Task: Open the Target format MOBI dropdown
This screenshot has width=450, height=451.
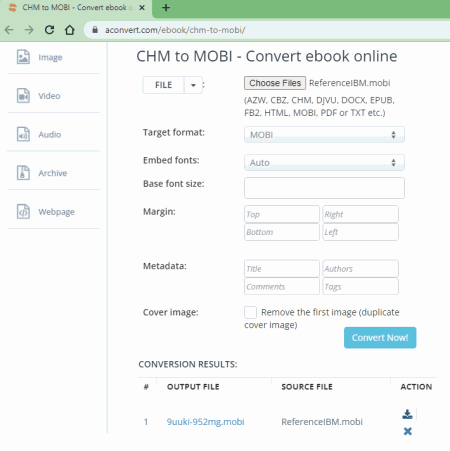Action: [x=324, y=135]
